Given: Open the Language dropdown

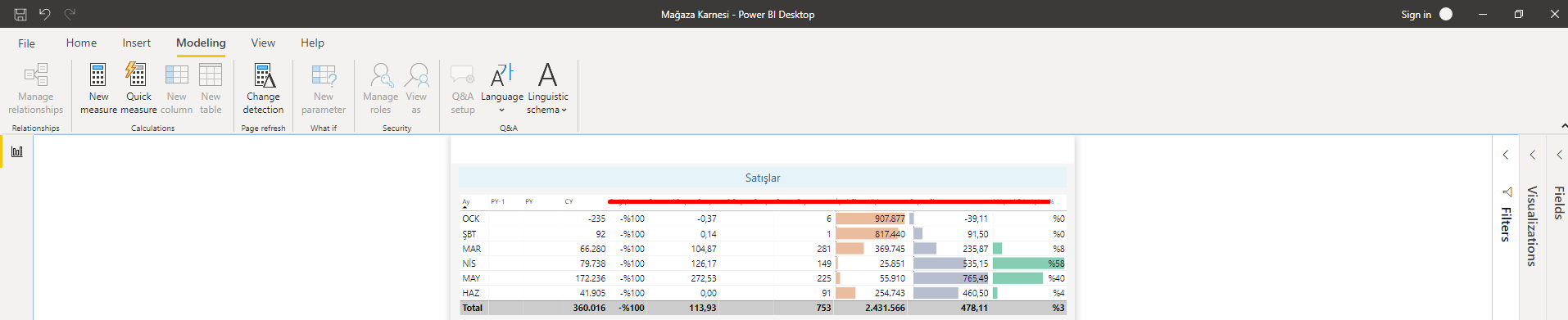Looking at the screenshot, I should [x=501, y=88].
